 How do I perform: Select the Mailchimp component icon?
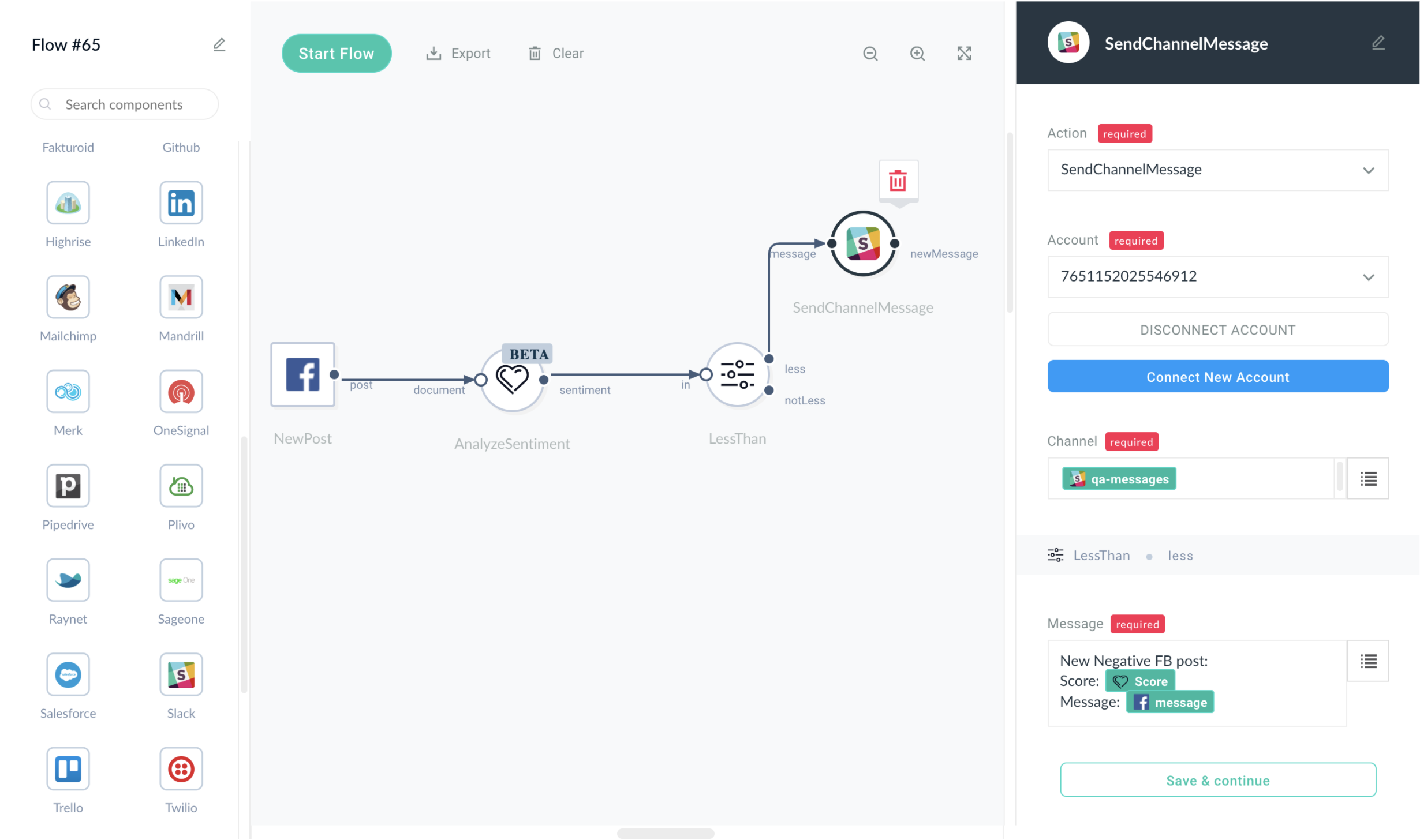pos(68,297)
